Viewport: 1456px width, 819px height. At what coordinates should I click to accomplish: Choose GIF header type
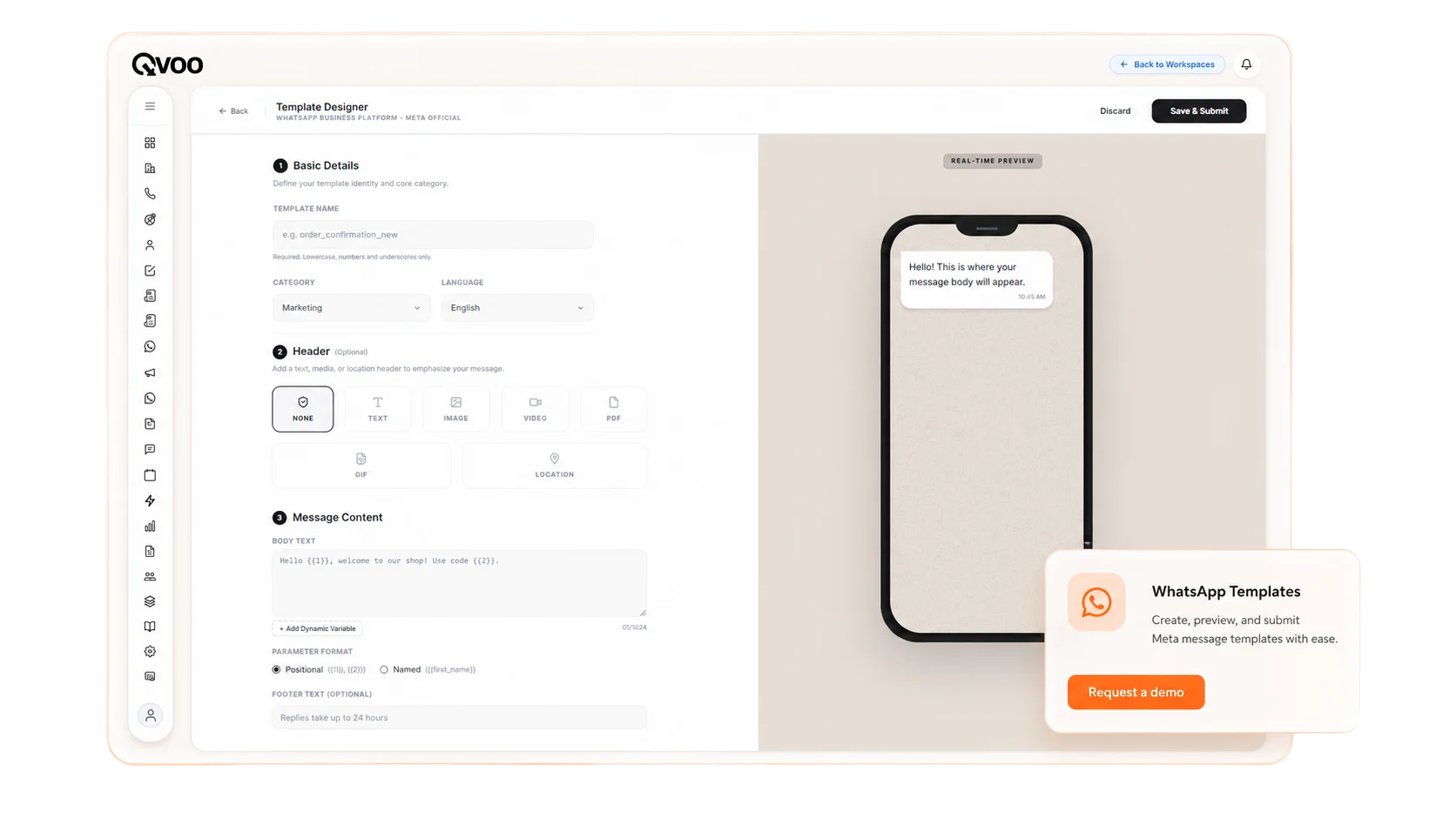(x=361, y=465)
